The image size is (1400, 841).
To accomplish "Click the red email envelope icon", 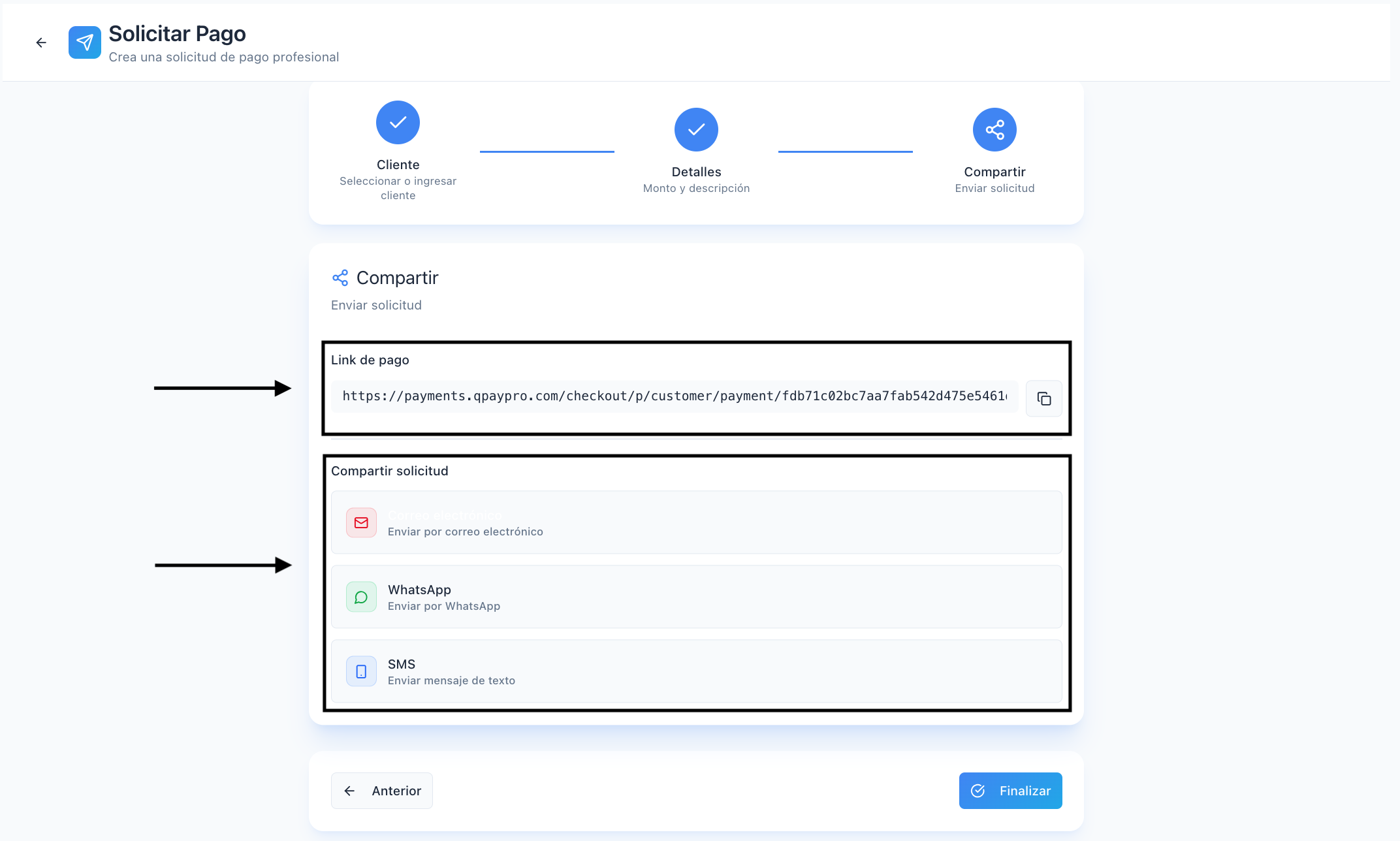I will 361,522.
